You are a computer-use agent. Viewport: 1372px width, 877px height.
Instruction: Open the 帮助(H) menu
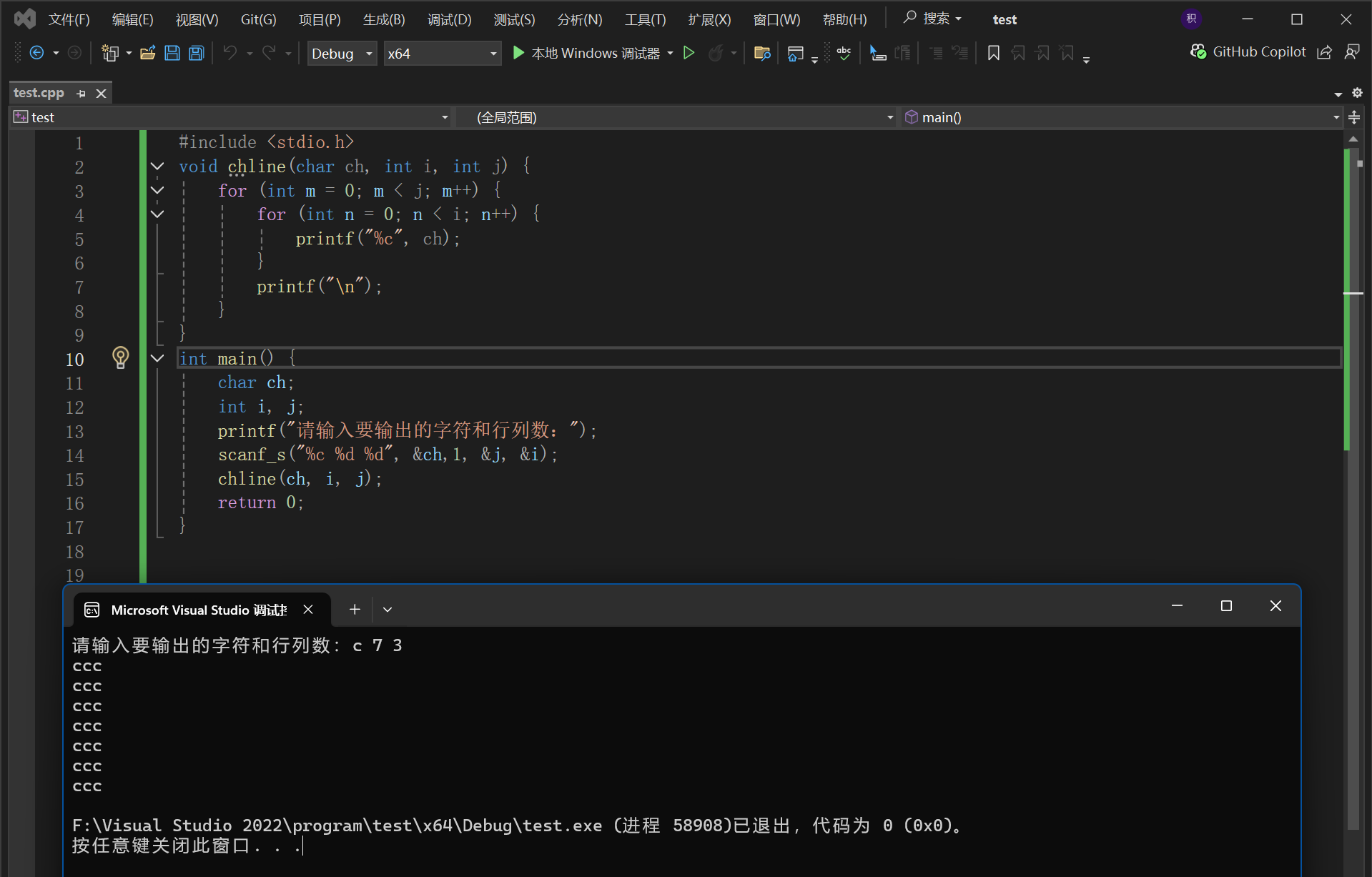pyautogui.click(x=845, y=19)
